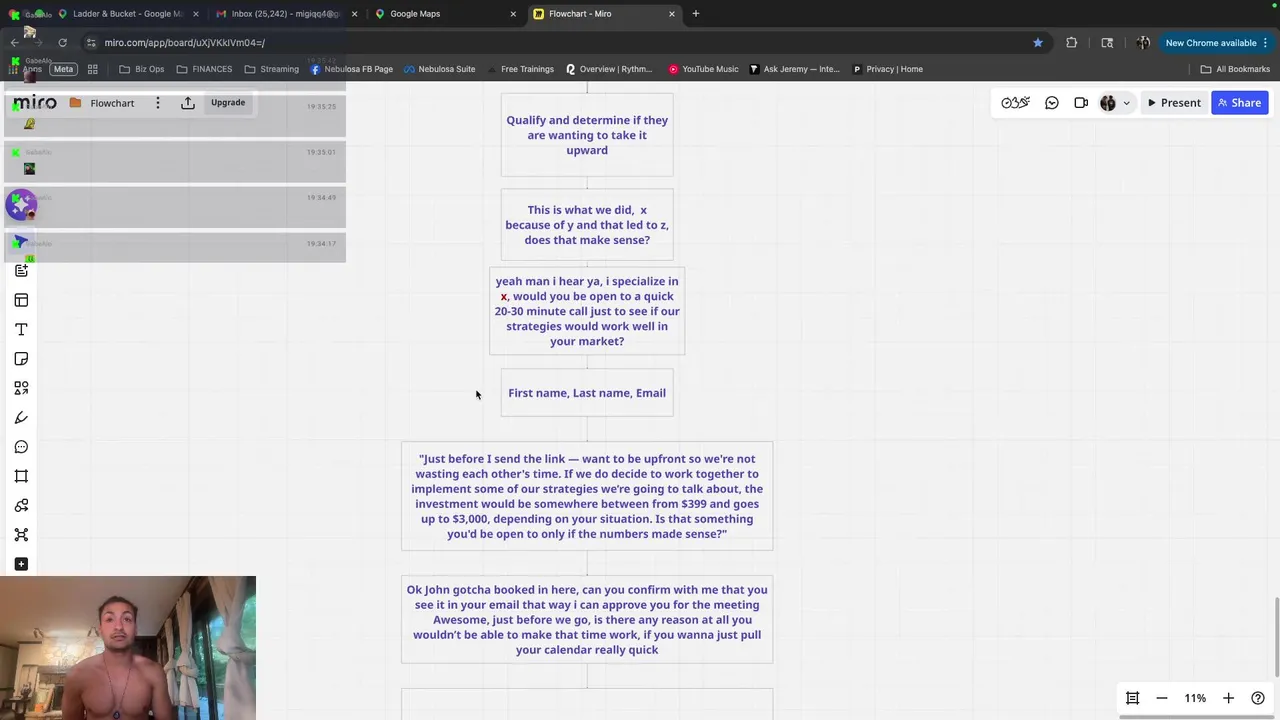This screenshot has width=1280, height=720.
Task: Select the Text tool
Action: [21, 329]
